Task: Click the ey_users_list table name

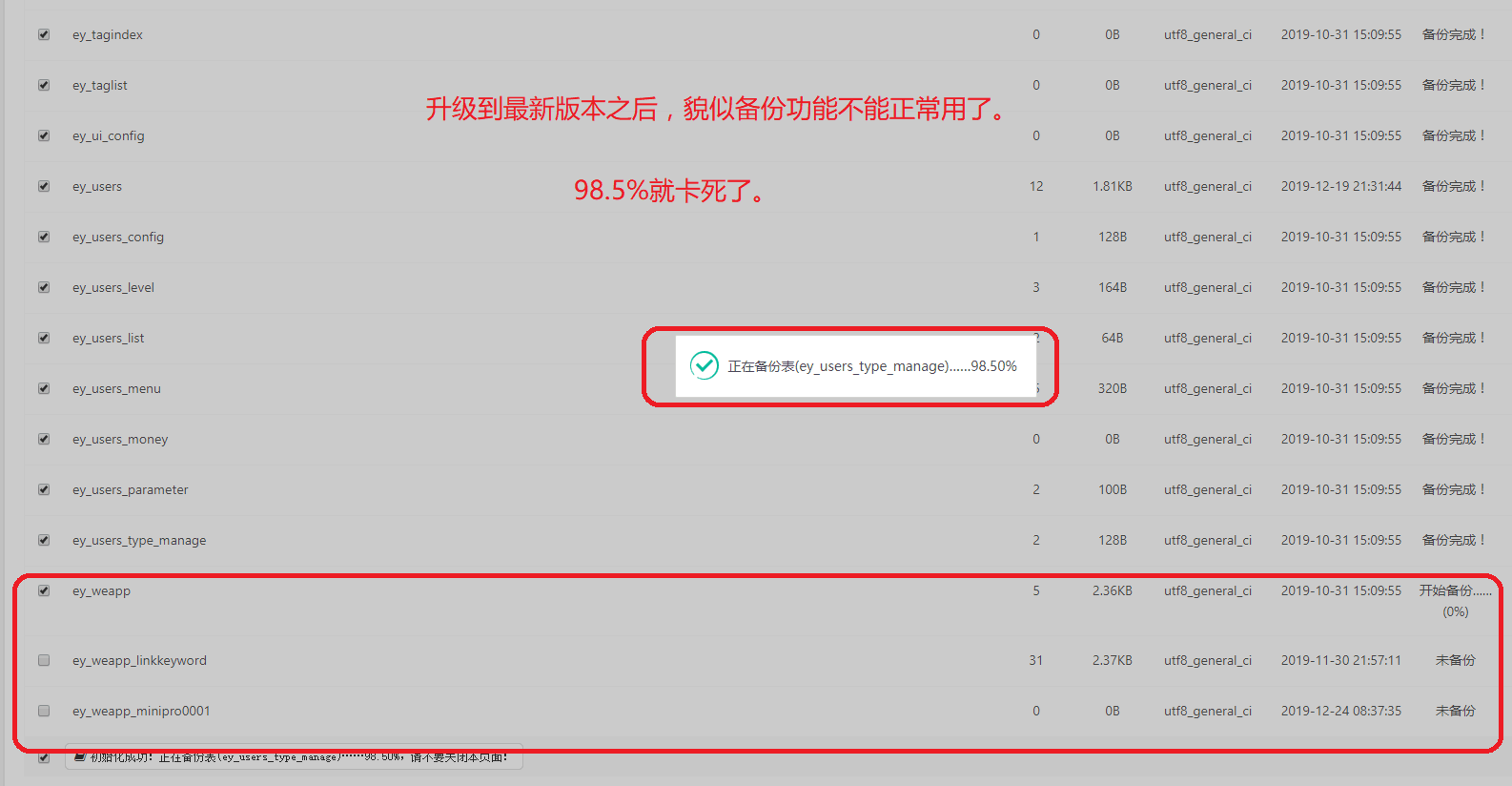Action: 109,339
